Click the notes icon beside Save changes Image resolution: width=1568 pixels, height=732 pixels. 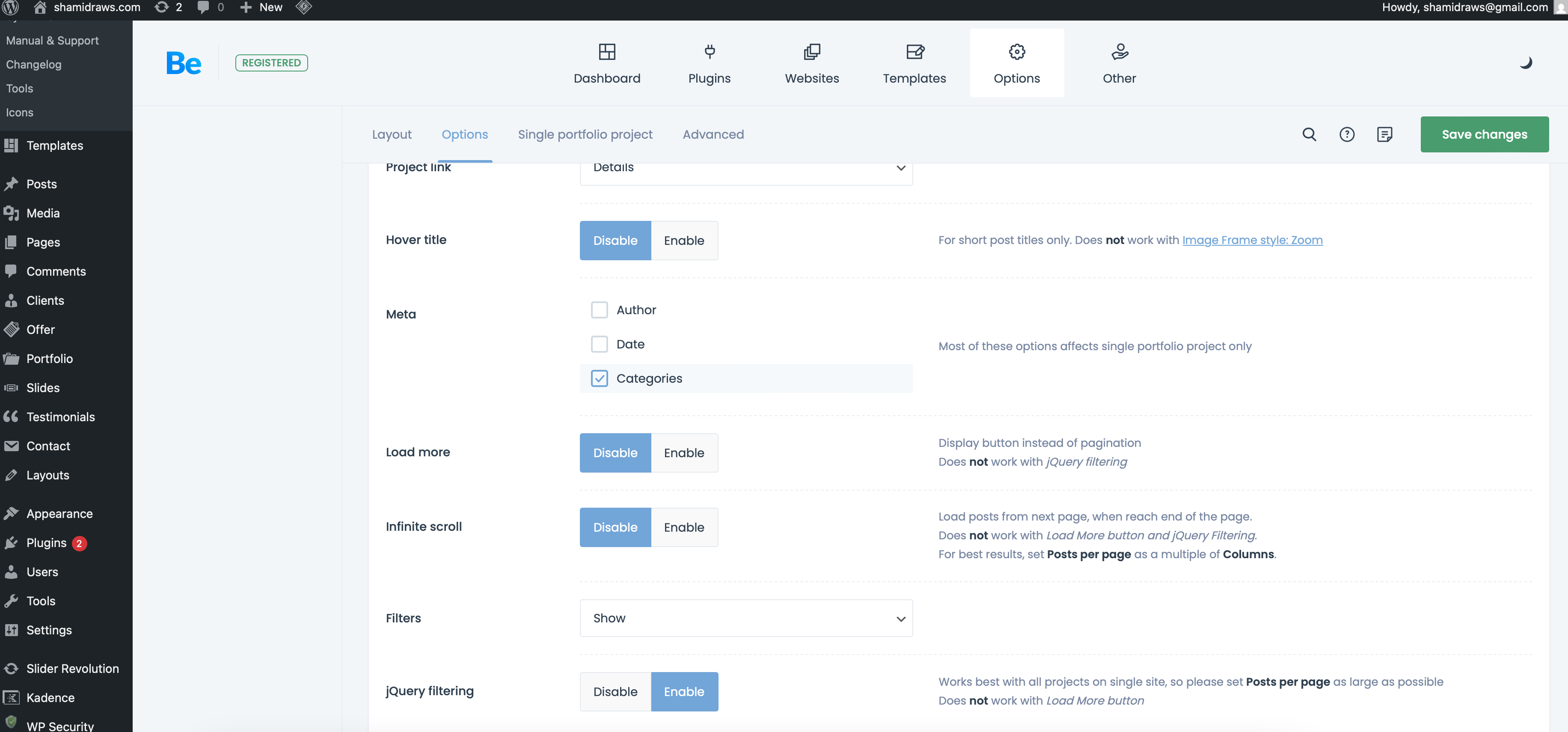click(1384, 134)
